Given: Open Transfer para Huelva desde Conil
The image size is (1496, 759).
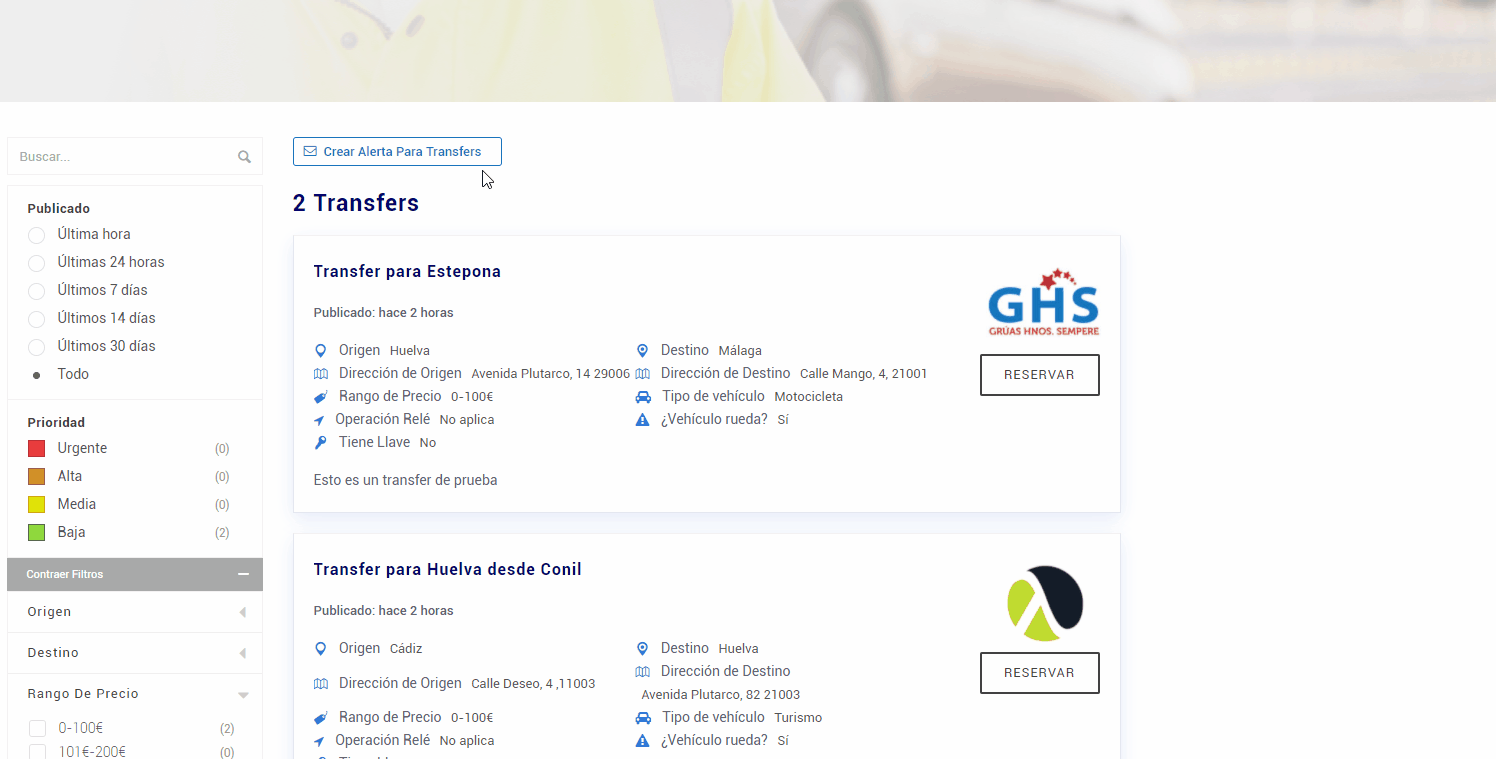Looking at the screenshot, I should pos(447,570).
